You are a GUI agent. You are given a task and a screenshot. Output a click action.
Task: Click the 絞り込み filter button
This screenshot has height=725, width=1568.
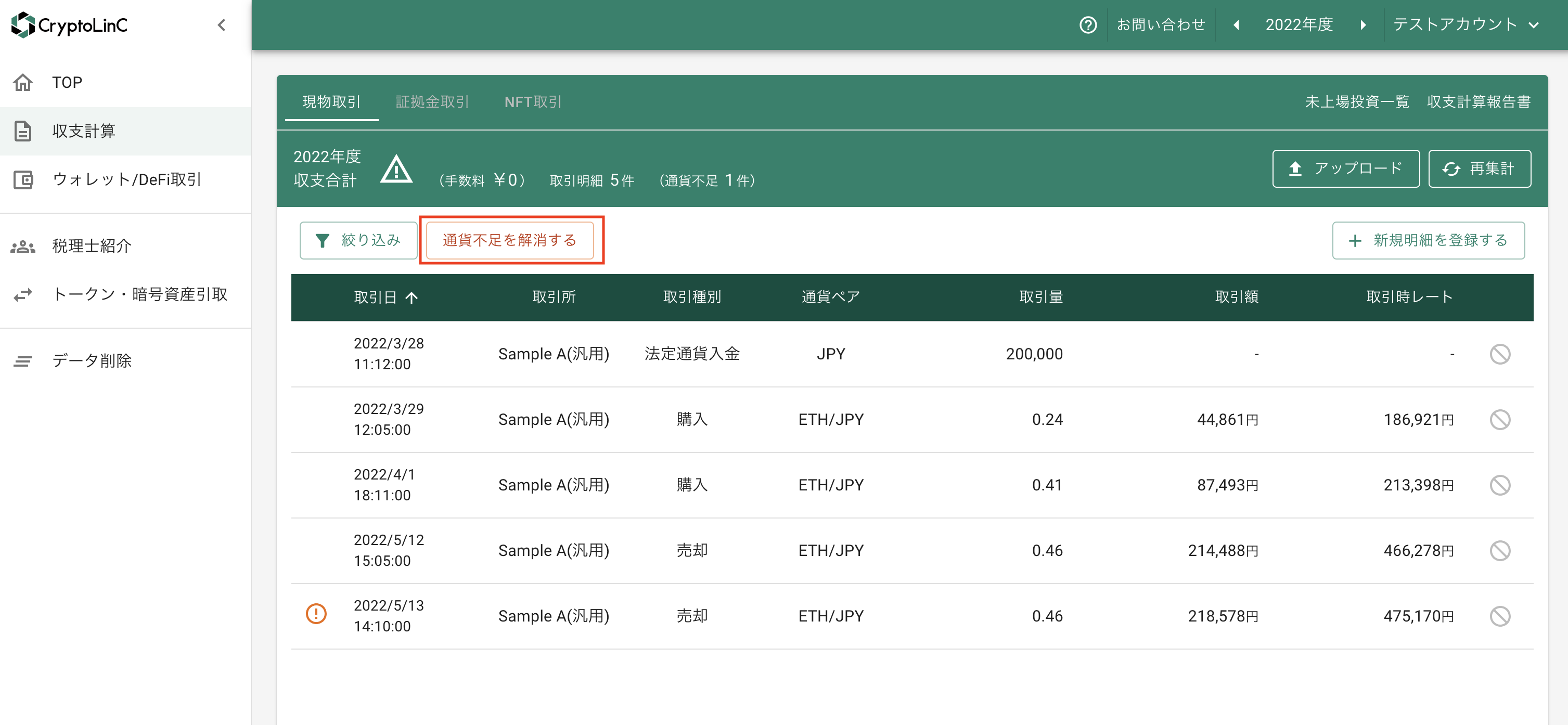[358, 240]
